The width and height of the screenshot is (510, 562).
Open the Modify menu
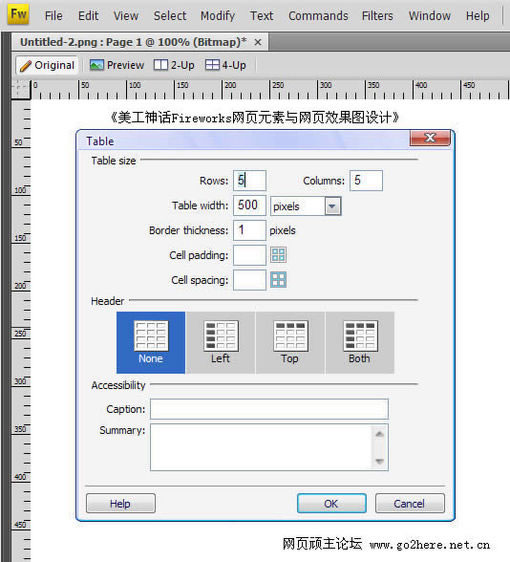coord(218,16)
